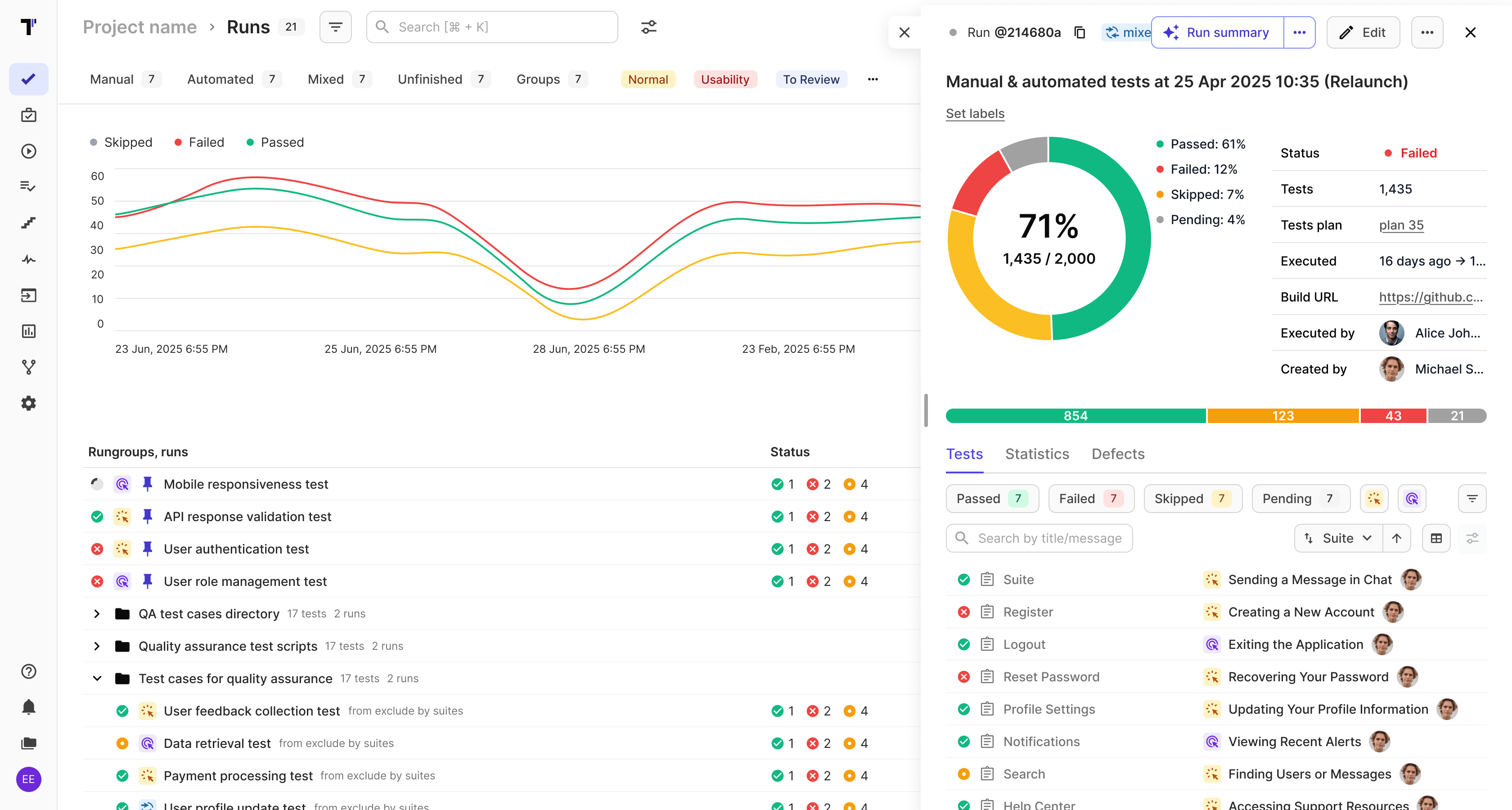The width and height of the screenshot is (1512, 810).
Task: Collapse Test cases for quality assurance folder
Action: point(97,679)
